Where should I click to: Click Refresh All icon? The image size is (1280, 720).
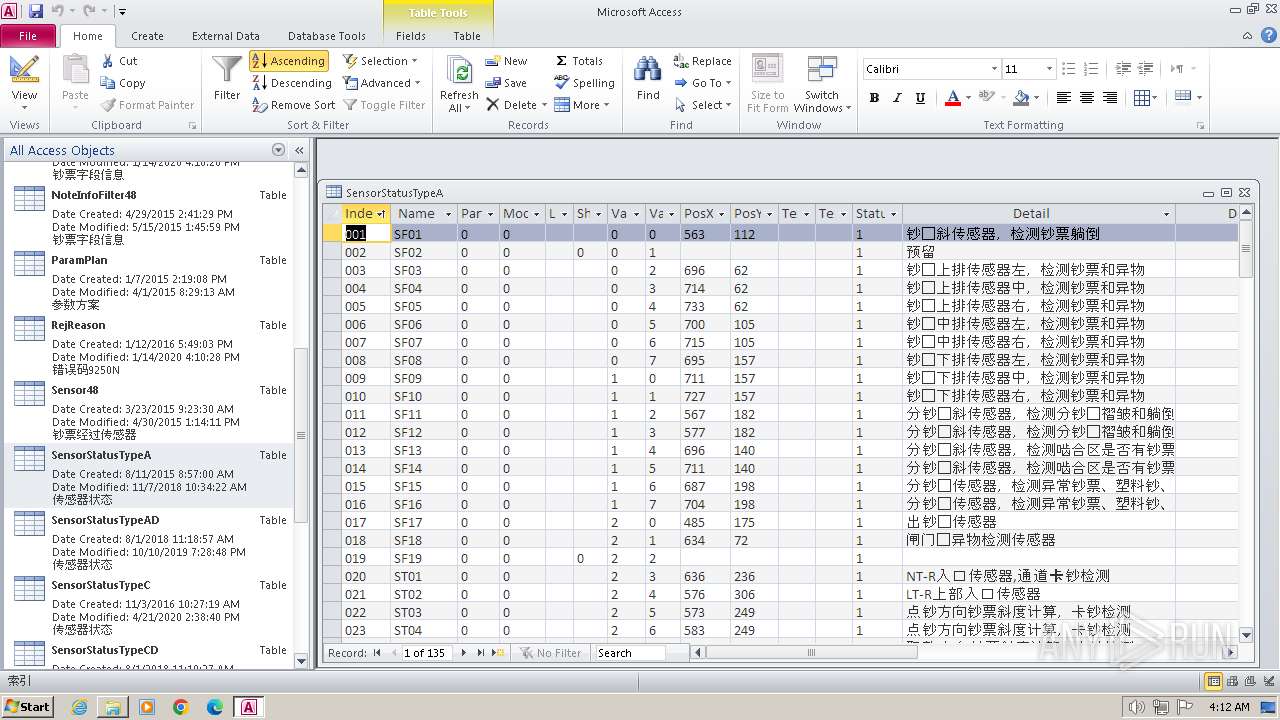(x=459, y=84)
